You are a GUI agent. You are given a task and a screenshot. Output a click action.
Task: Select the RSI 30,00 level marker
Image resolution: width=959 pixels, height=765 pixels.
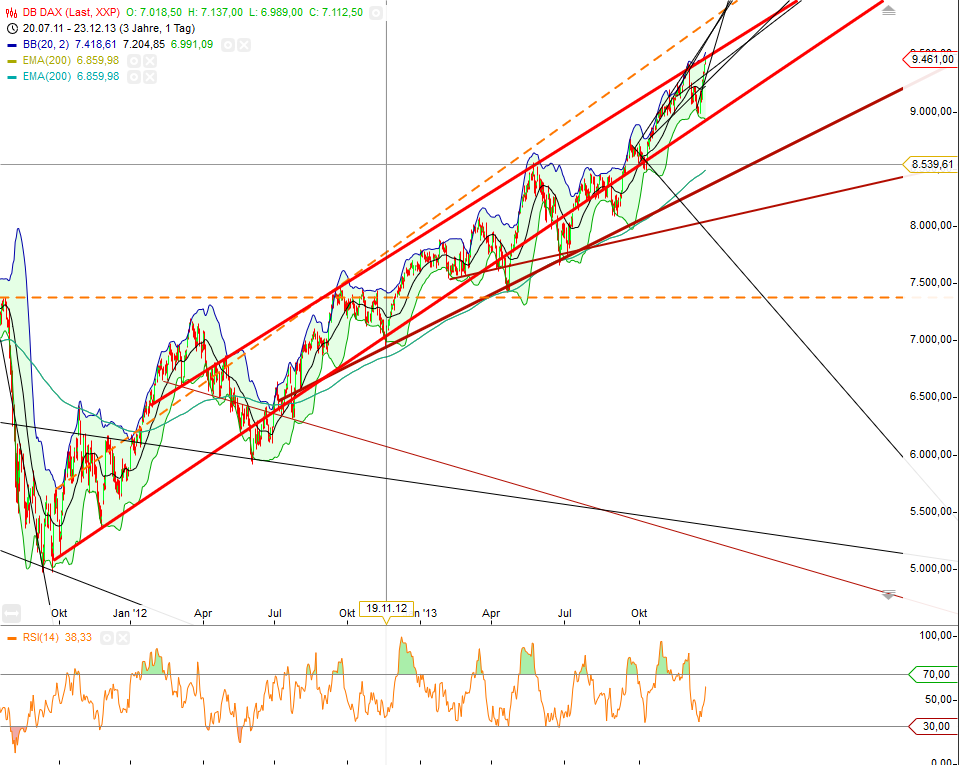pos(933,726)
